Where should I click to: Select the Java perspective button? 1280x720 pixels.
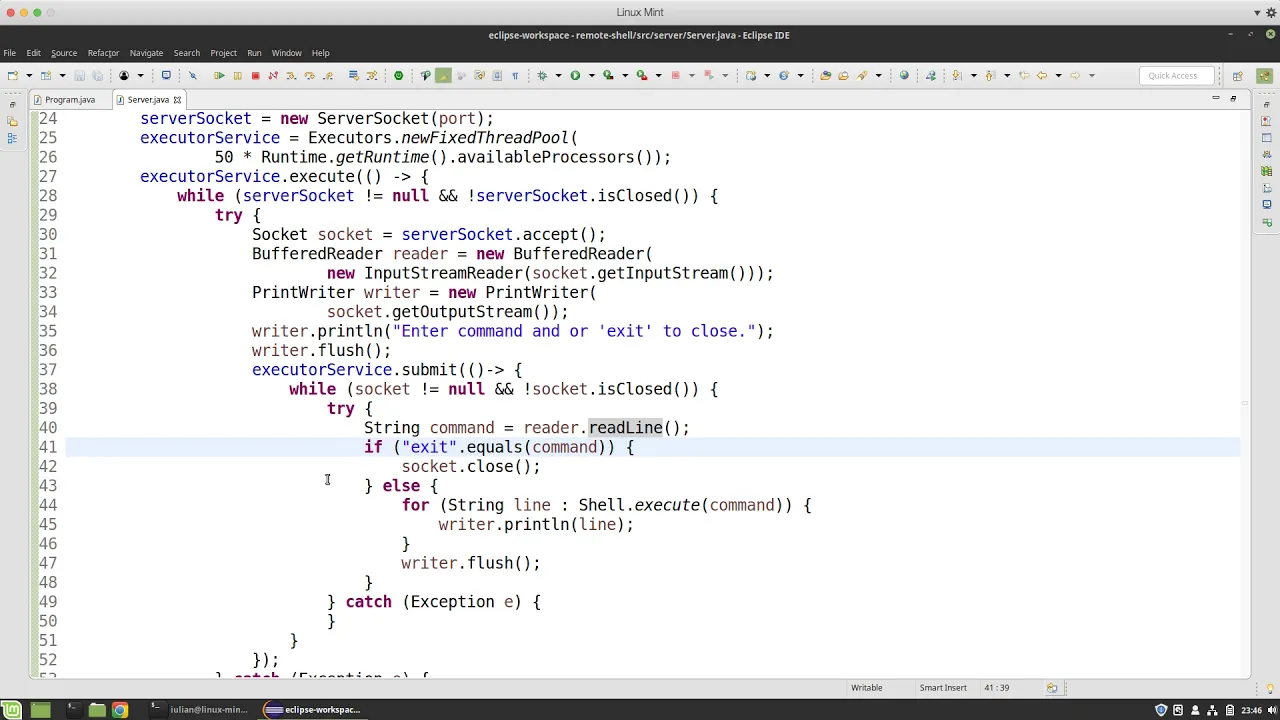point(1264,75)
